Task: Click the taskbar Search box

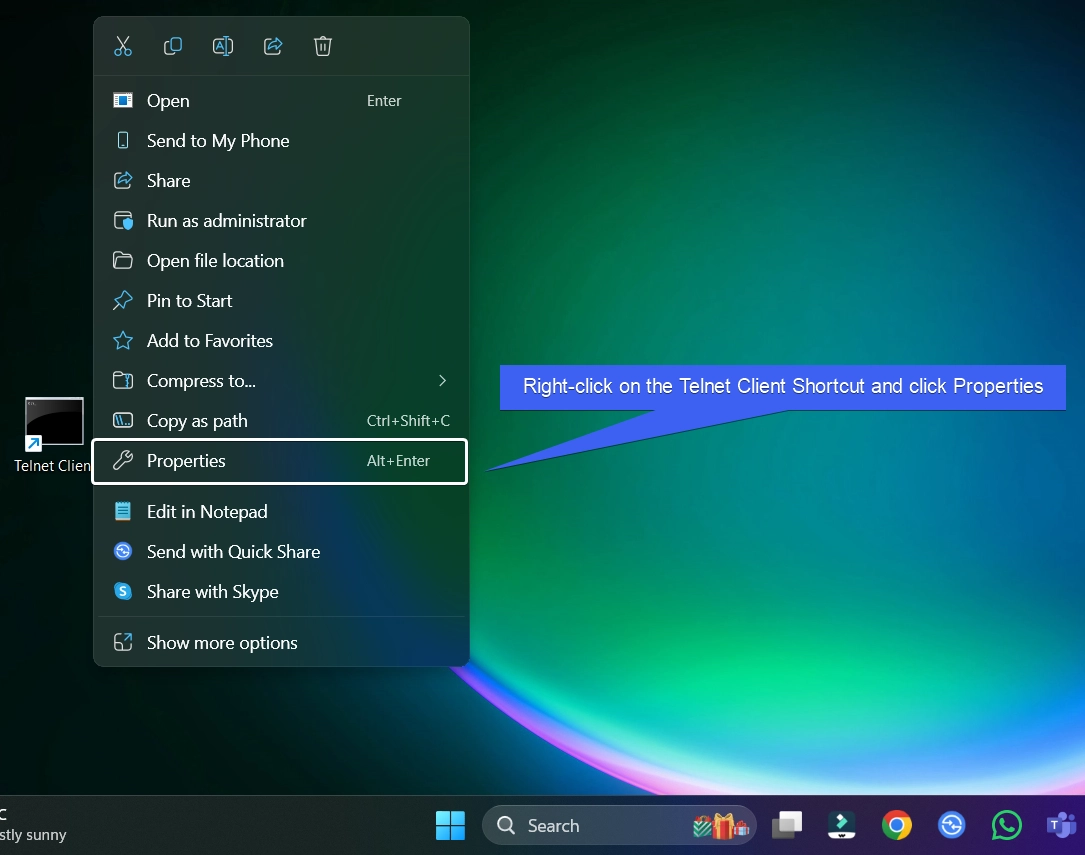Action: (619, 826)
